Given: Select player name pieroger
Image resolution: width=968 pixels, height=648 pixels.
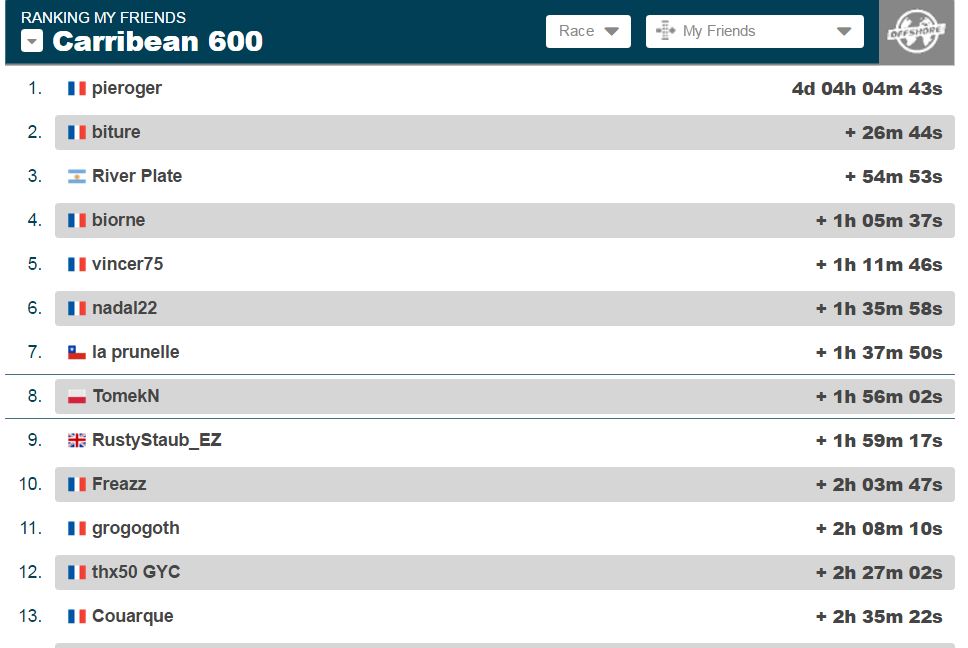Looking at the screenshot, I should 127,89.
